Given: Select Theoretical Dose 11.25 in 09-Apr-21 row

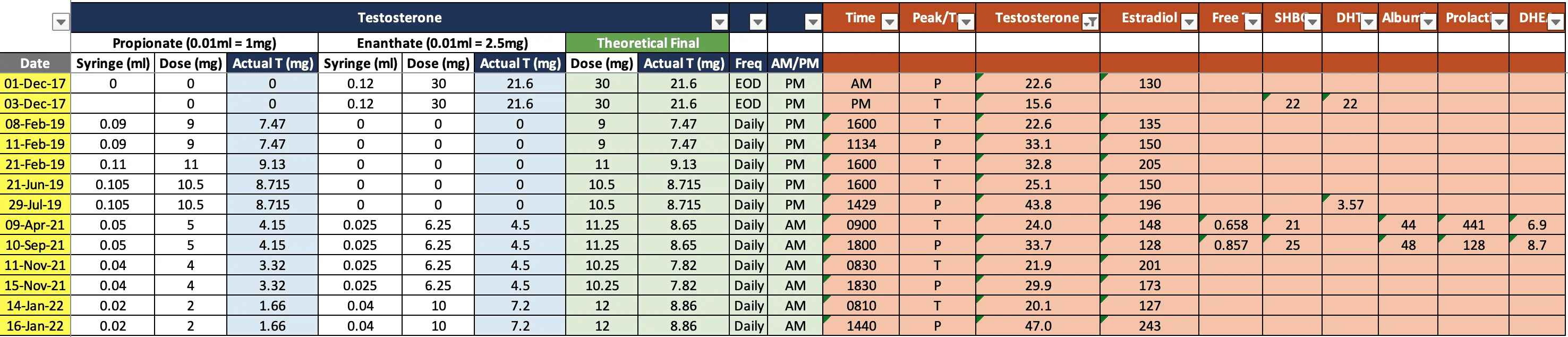Looking at the screenshot, I should (602, 225).
